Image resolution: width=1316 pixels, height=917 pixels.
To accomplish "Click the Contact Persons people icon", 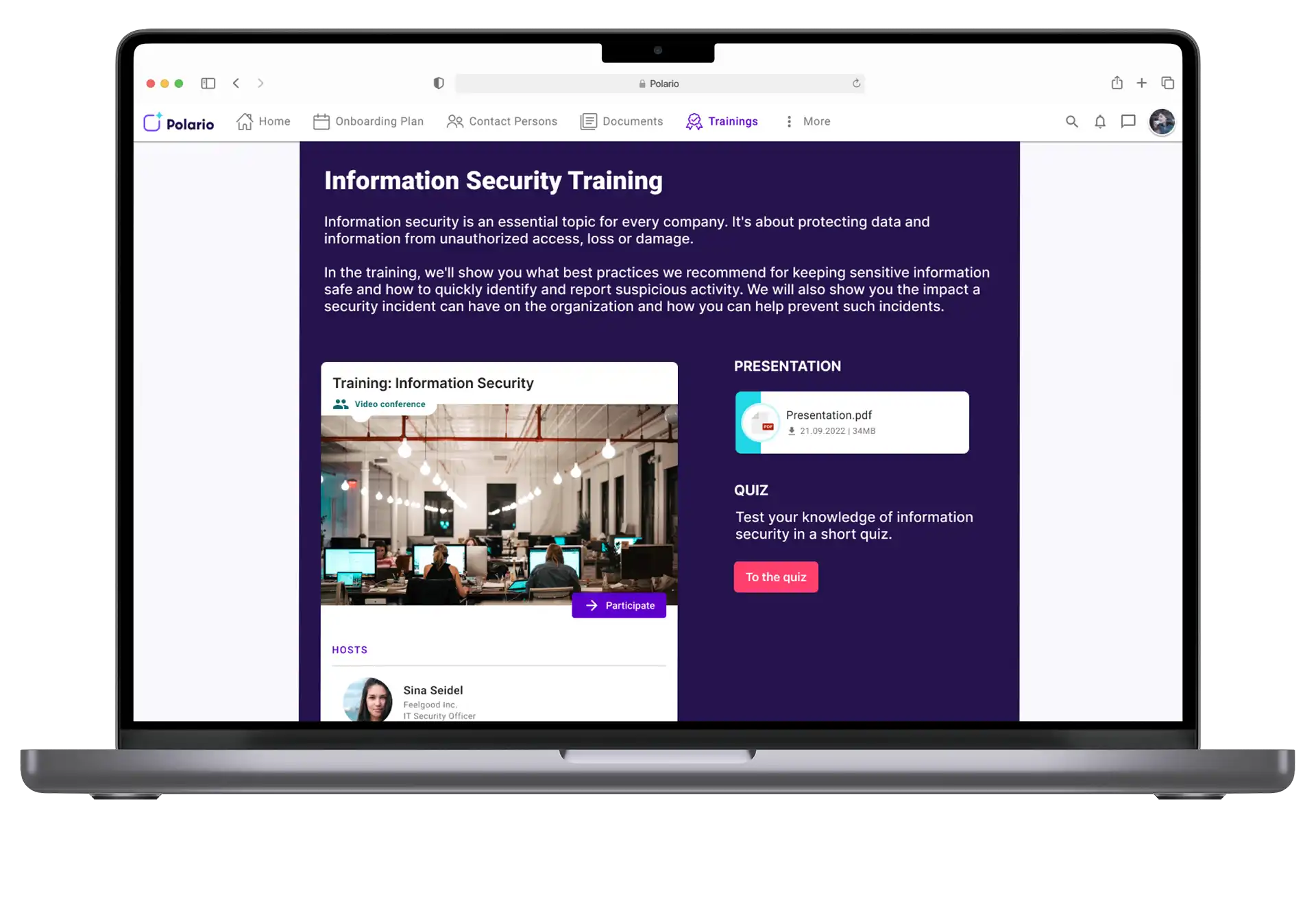I will [x=453, y=121].
